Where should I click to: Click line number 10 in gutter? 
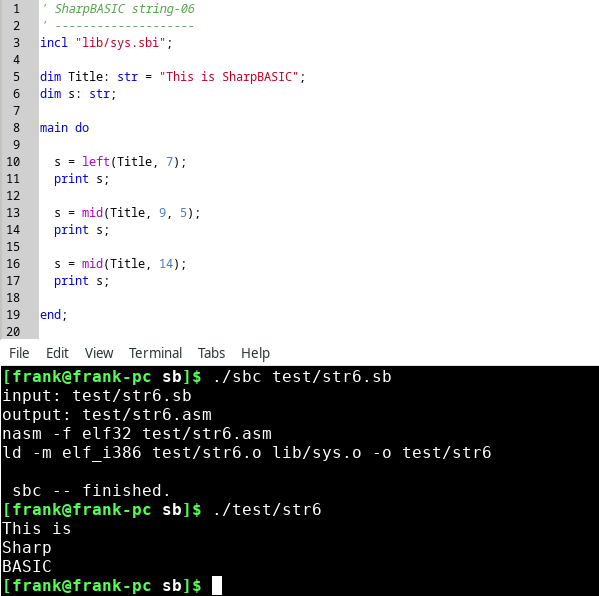click(x=13, y=162)
